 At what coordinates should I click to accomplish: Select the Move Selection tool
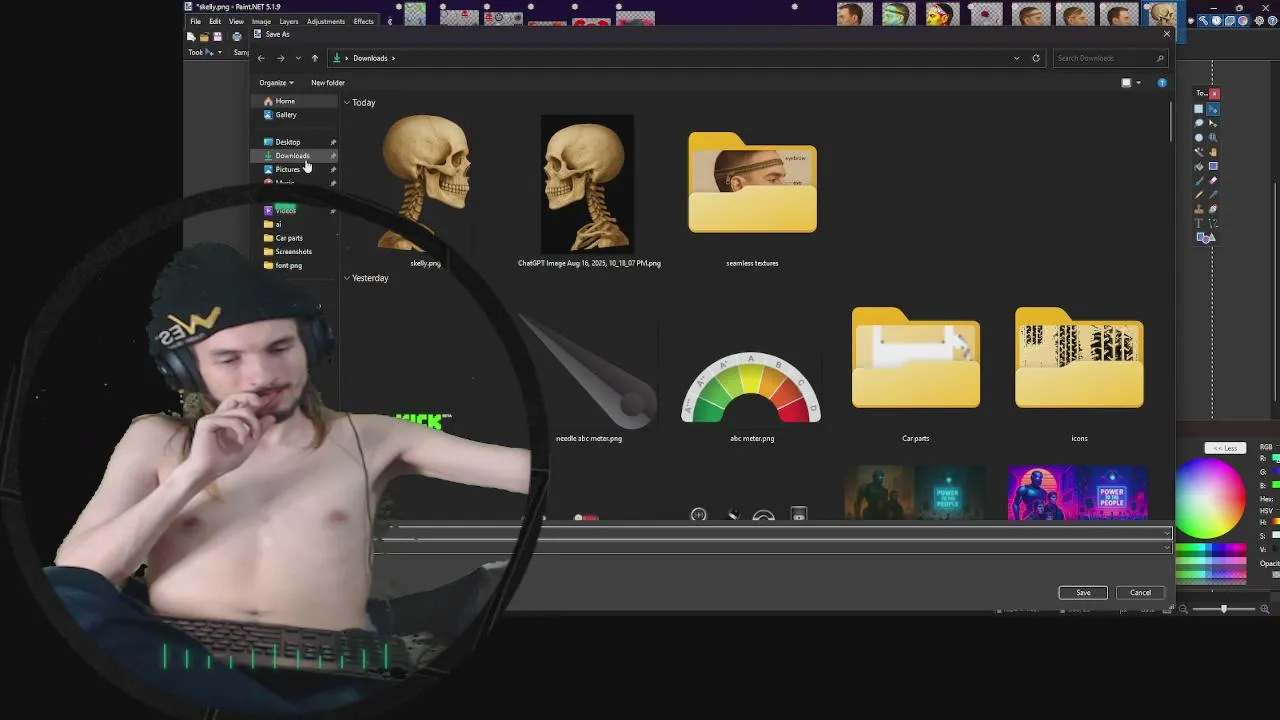tap(1213, 123)
